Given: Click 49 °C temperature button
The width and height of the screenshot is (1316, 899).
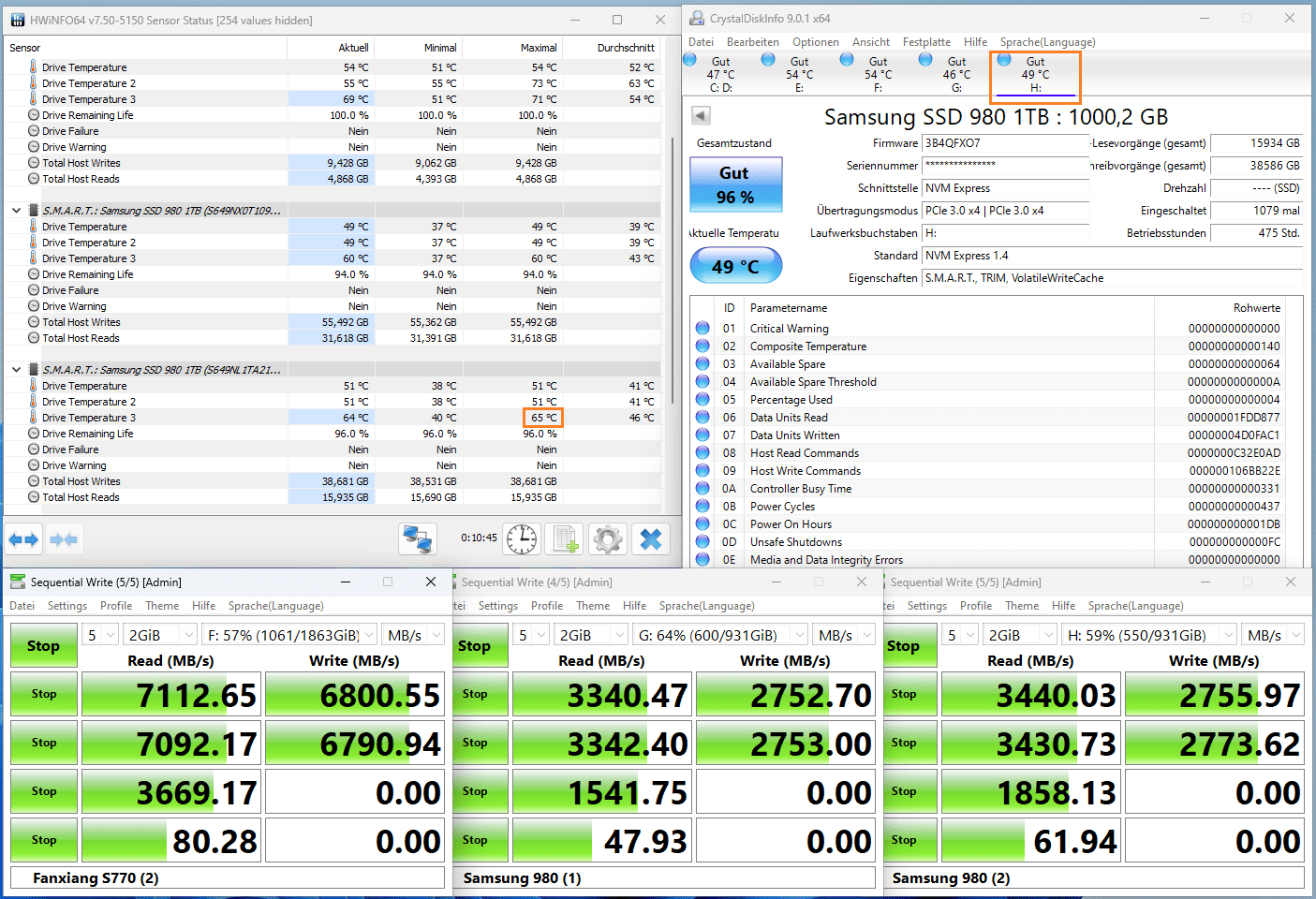Looking at the screenshot, I should (x=735, y=266).
